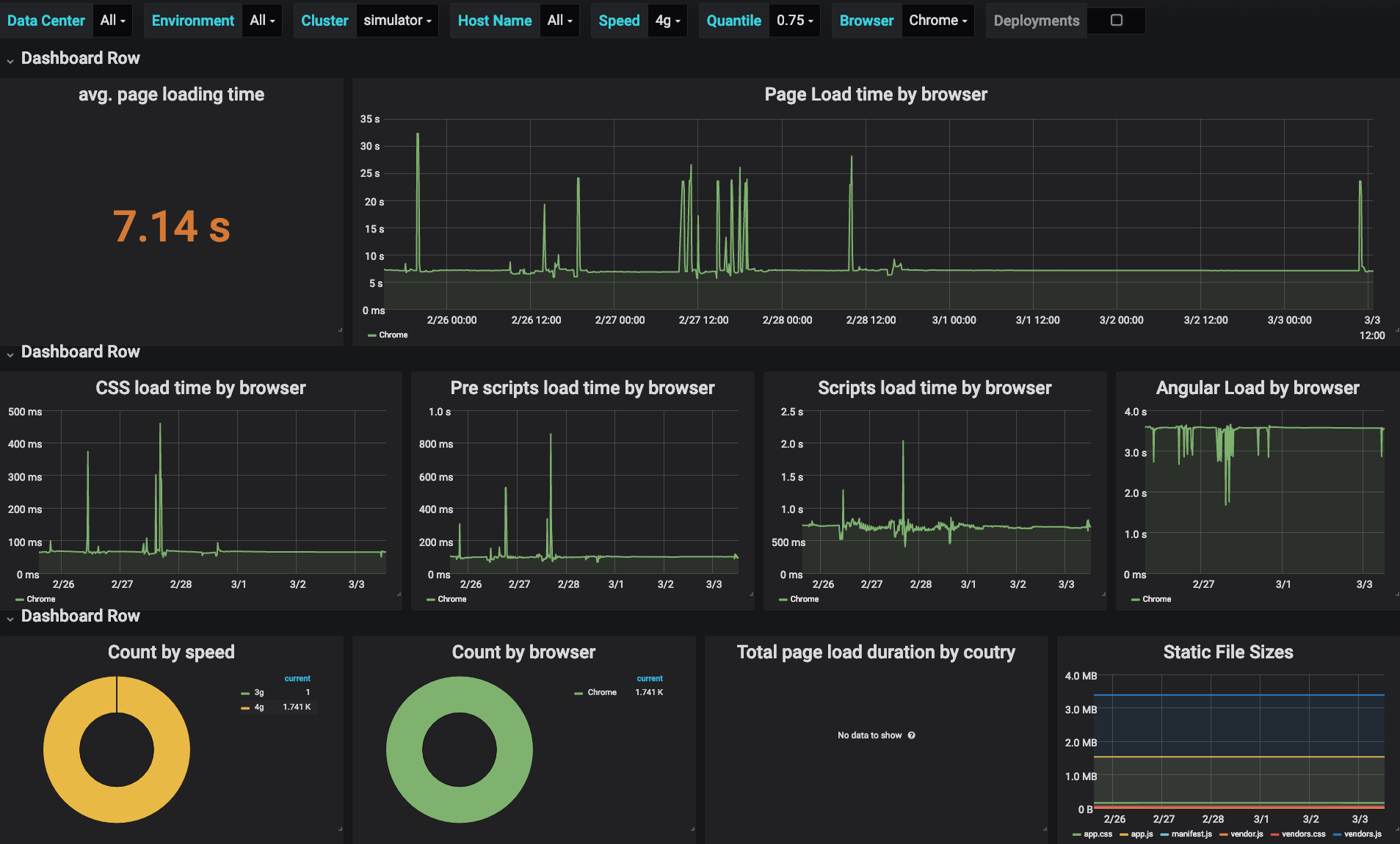Toggle vendor.js series in Static File Sizes legend
Screen dimensions: 1400x844
1247,834
